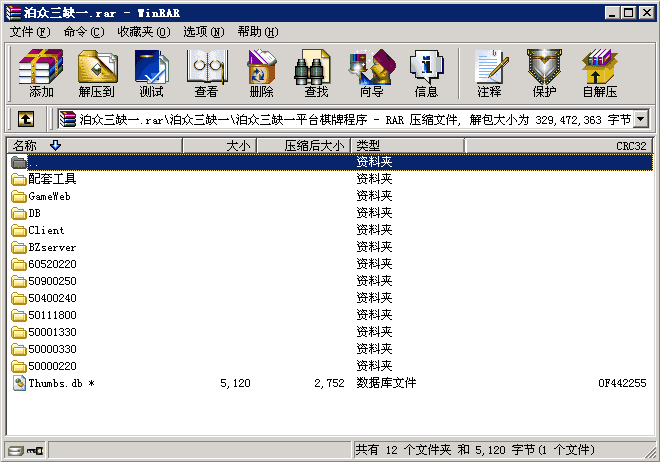The width and height of the screenshot is (660, 462).
Task: Click the 0F442255 CRC32 value
Action: point(622,383)
